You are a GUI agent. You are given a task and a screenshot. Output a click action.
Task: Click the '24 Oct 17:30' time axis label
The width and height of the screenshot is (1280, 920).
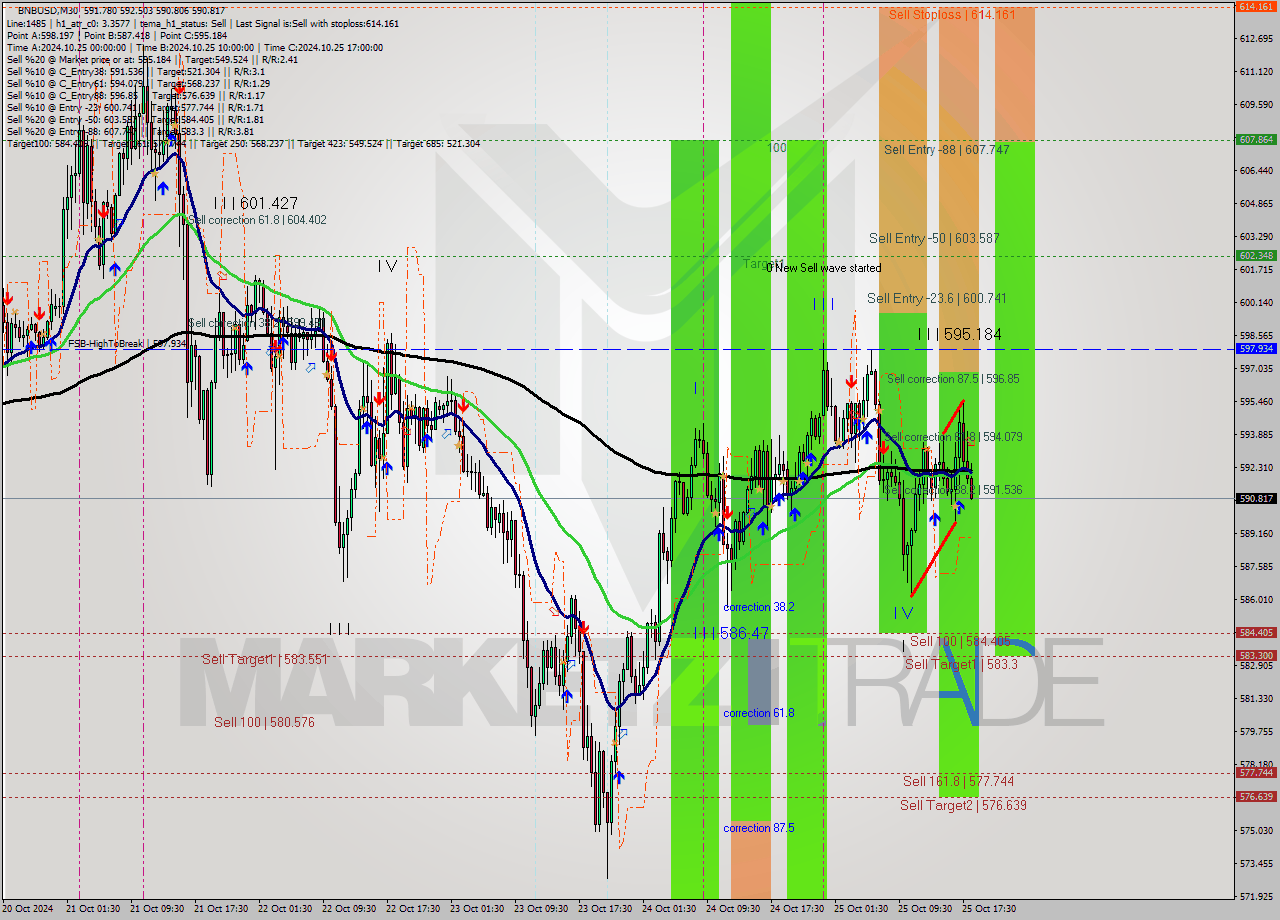tap(796, 909)
